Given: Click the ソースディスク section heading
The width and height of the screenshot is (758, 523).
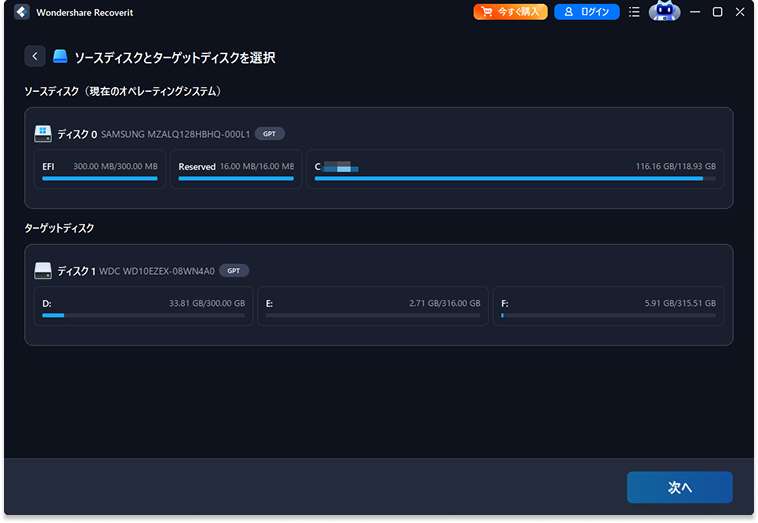Looking at the screenshot, I should pos(123,91).
